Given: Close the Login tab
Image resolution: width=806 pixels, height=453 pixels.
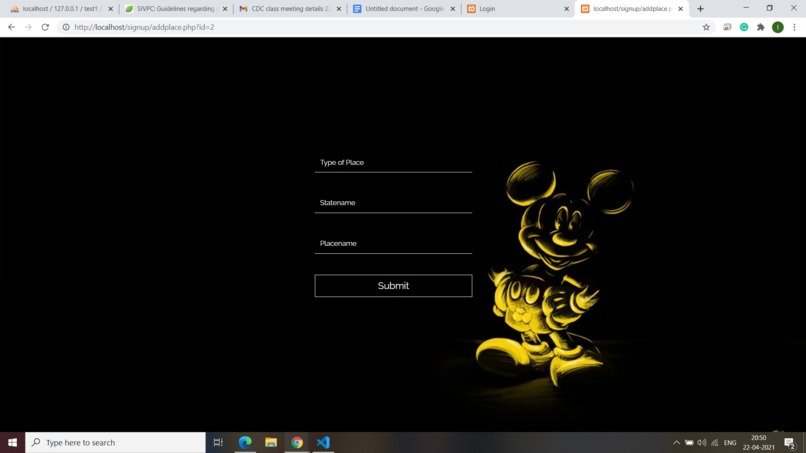Looking at the screenshot, I should (566, 9).
